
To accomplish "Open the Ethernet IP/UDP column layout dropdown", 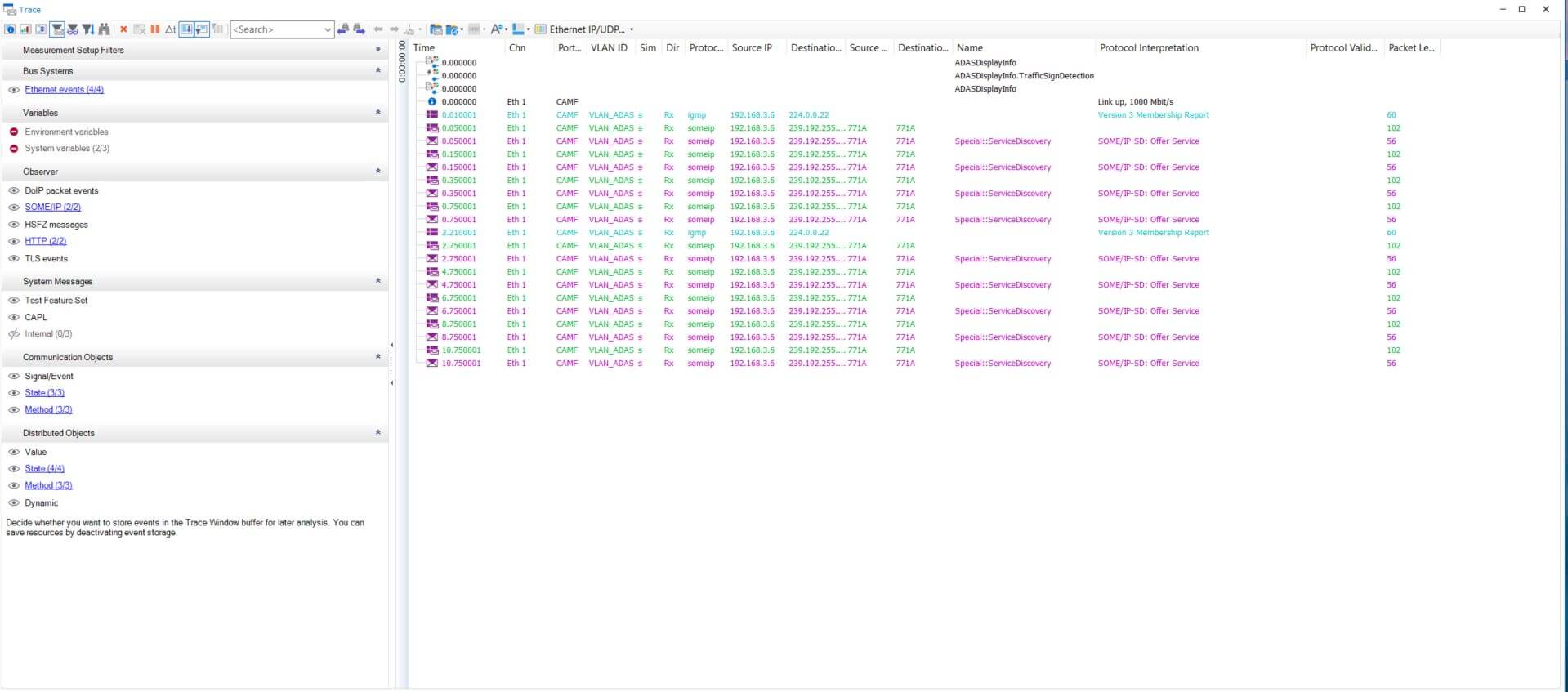I will (632, 29).
